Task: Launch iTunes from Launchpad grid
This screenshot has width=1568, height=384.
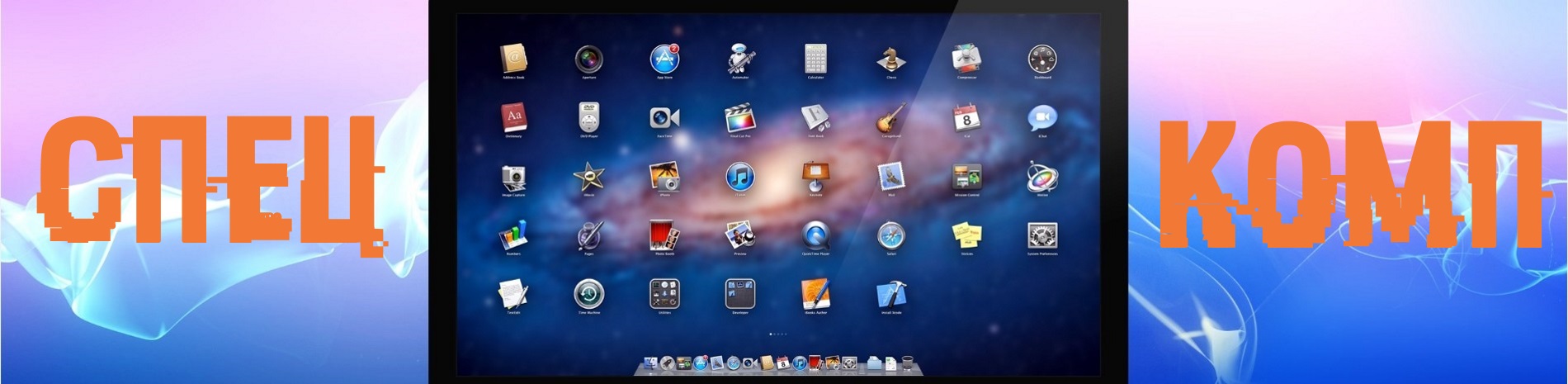Action: [x=740, y=177]
